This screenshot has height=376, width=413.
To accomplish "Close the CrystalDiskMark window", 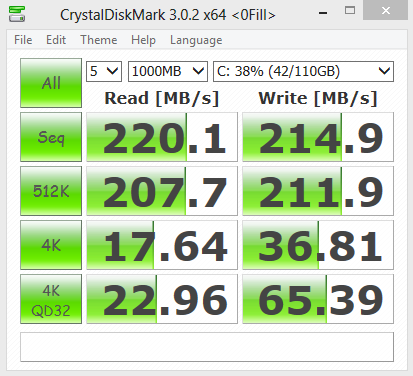I will [386, 11].
